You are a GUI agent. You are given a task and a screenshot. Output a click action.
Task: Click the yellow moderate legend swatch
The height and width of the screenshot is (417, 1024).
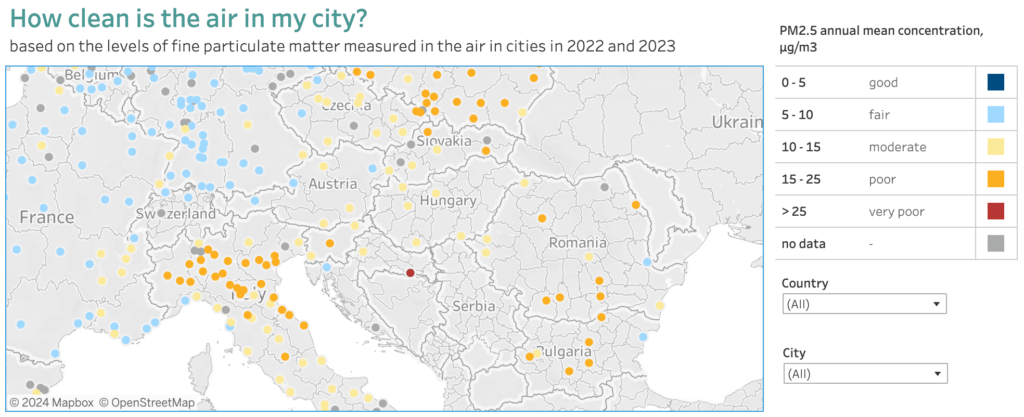996,147
